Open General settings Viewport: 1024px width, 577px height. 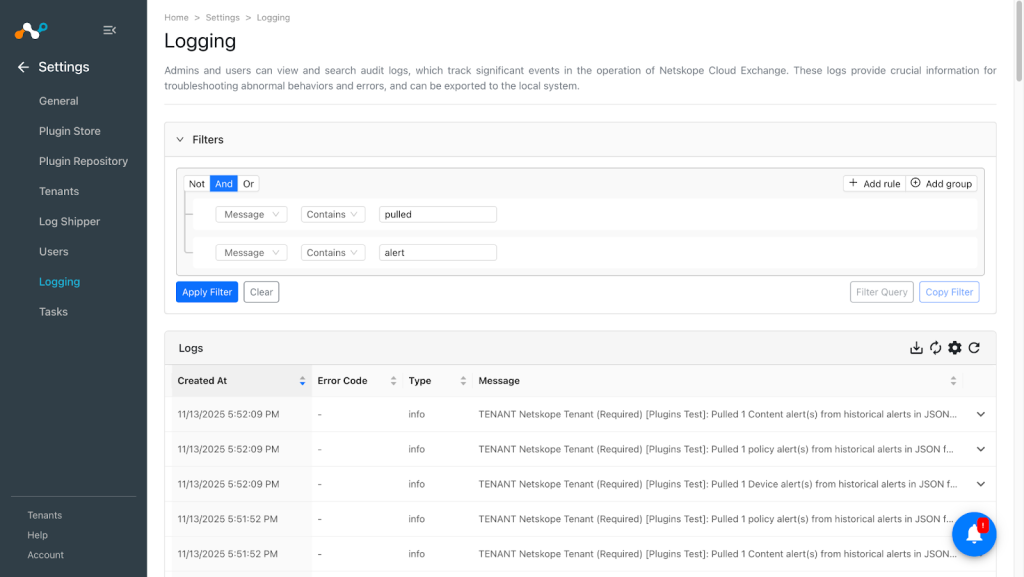point(58,101)
